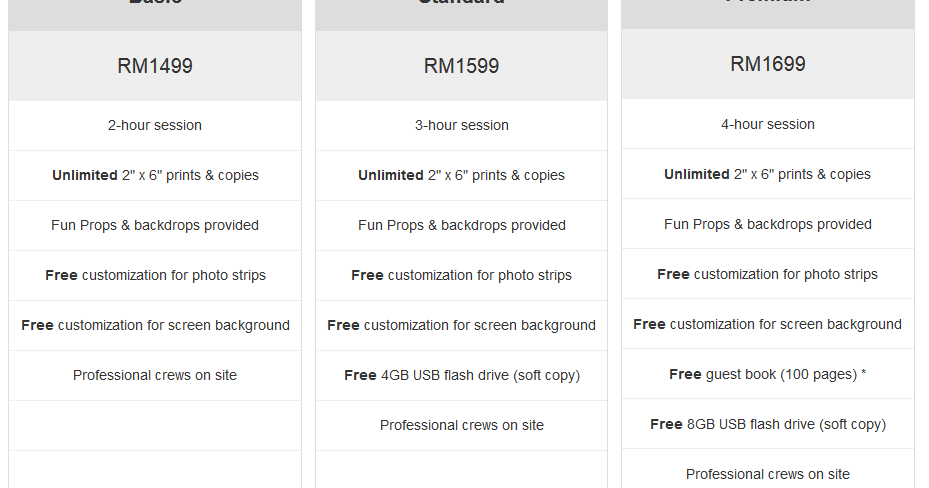The width and height of the screenshot is (929, 488).
Task: Click Free 4GB USB flash drive text
Action: point(461,375)
